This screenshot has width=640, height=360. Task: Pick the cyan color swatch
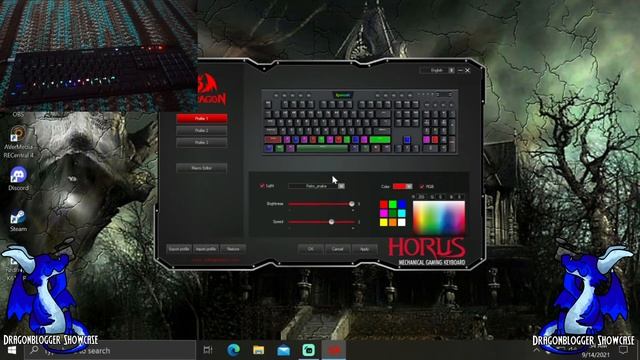pos(402,213)
